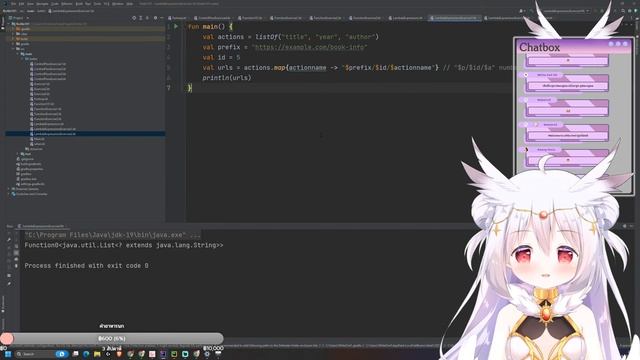Run main() from the green gutter arrow
640x360 pixels.
click(x=176, y=27)
